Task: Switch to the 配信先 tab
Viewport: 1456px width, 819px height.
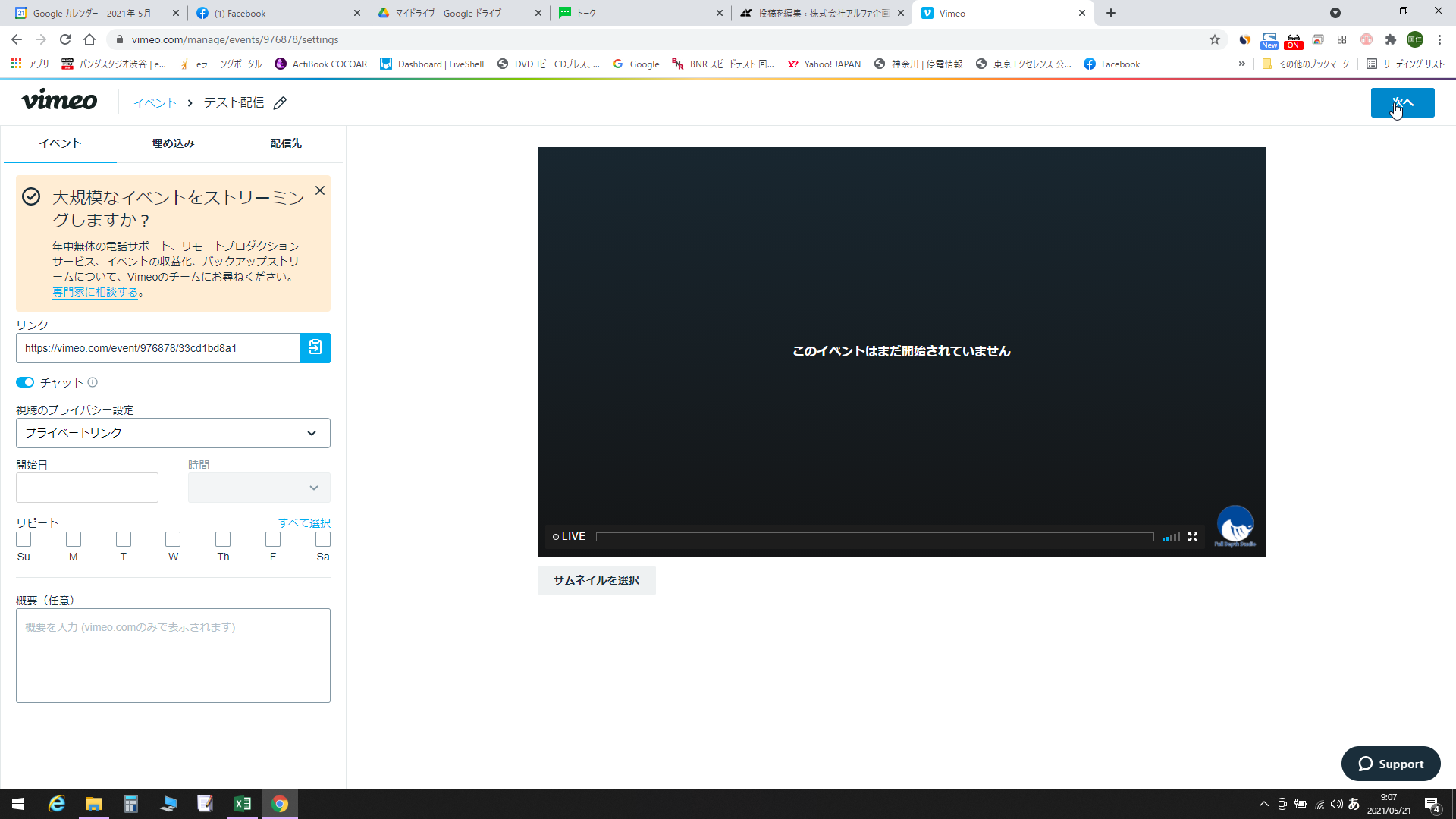Action: coord(286,143)
